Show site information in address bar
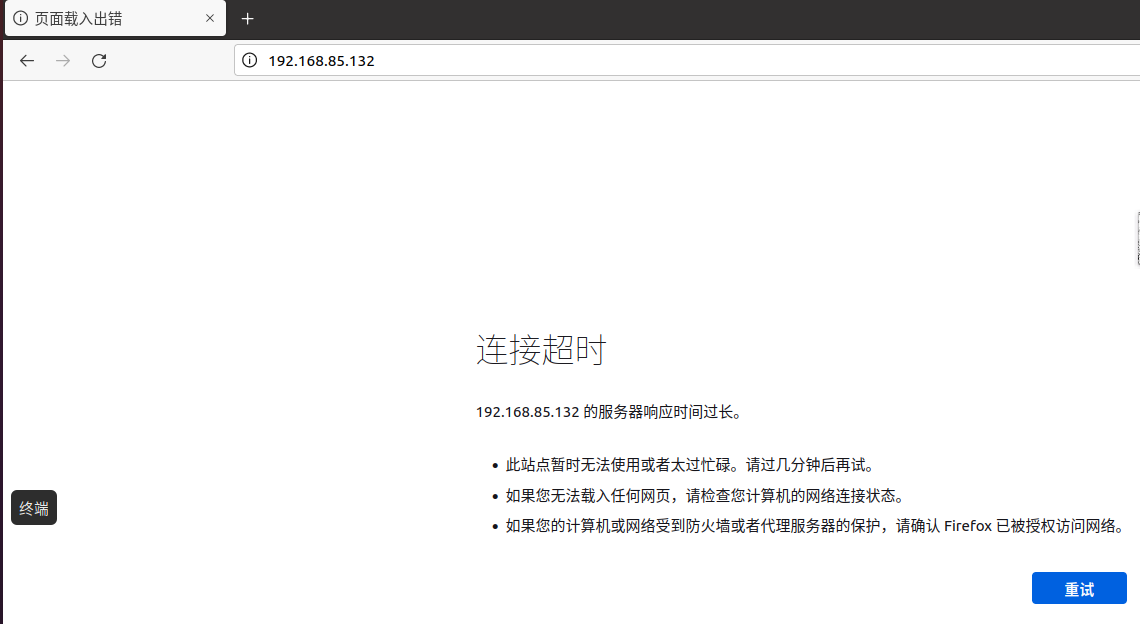 pos(251,61)
